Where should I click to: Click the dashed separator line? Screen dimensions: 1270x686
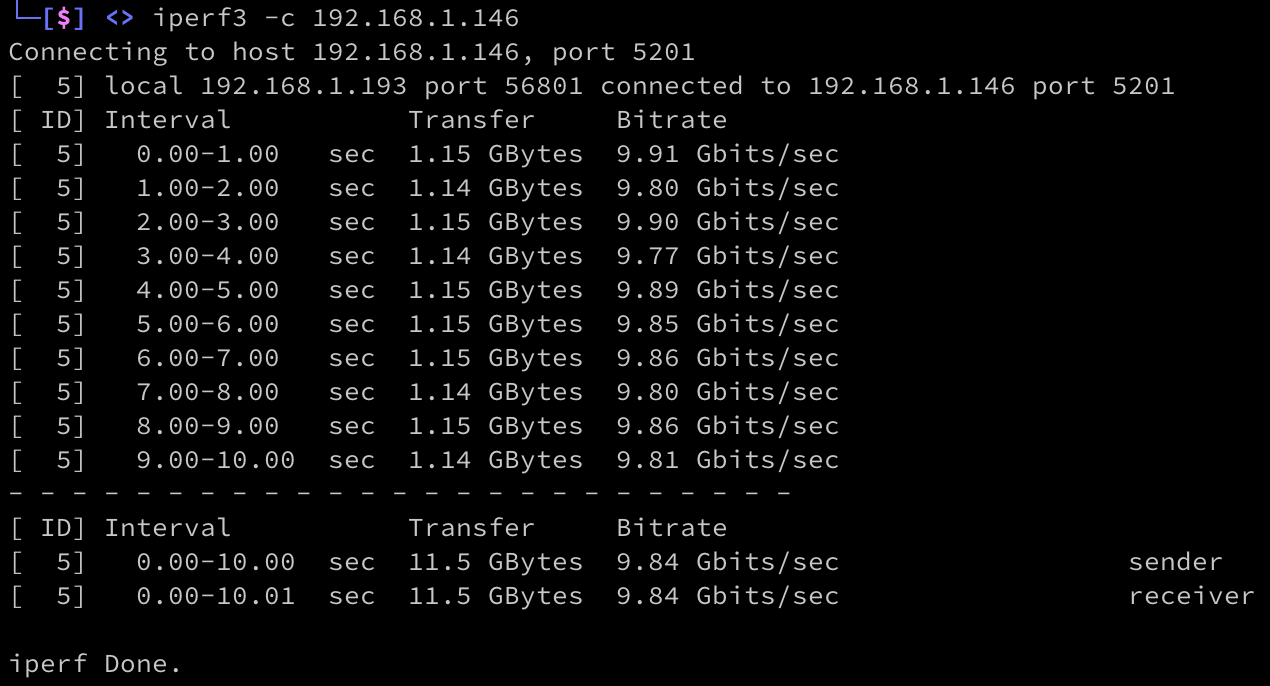click(400, 494)
